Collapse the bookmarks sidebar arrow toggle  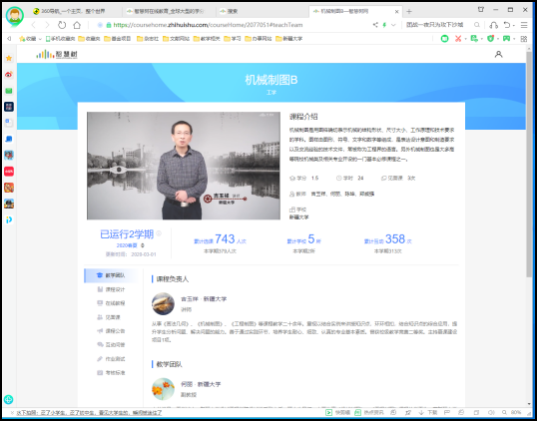coord(9,39)
